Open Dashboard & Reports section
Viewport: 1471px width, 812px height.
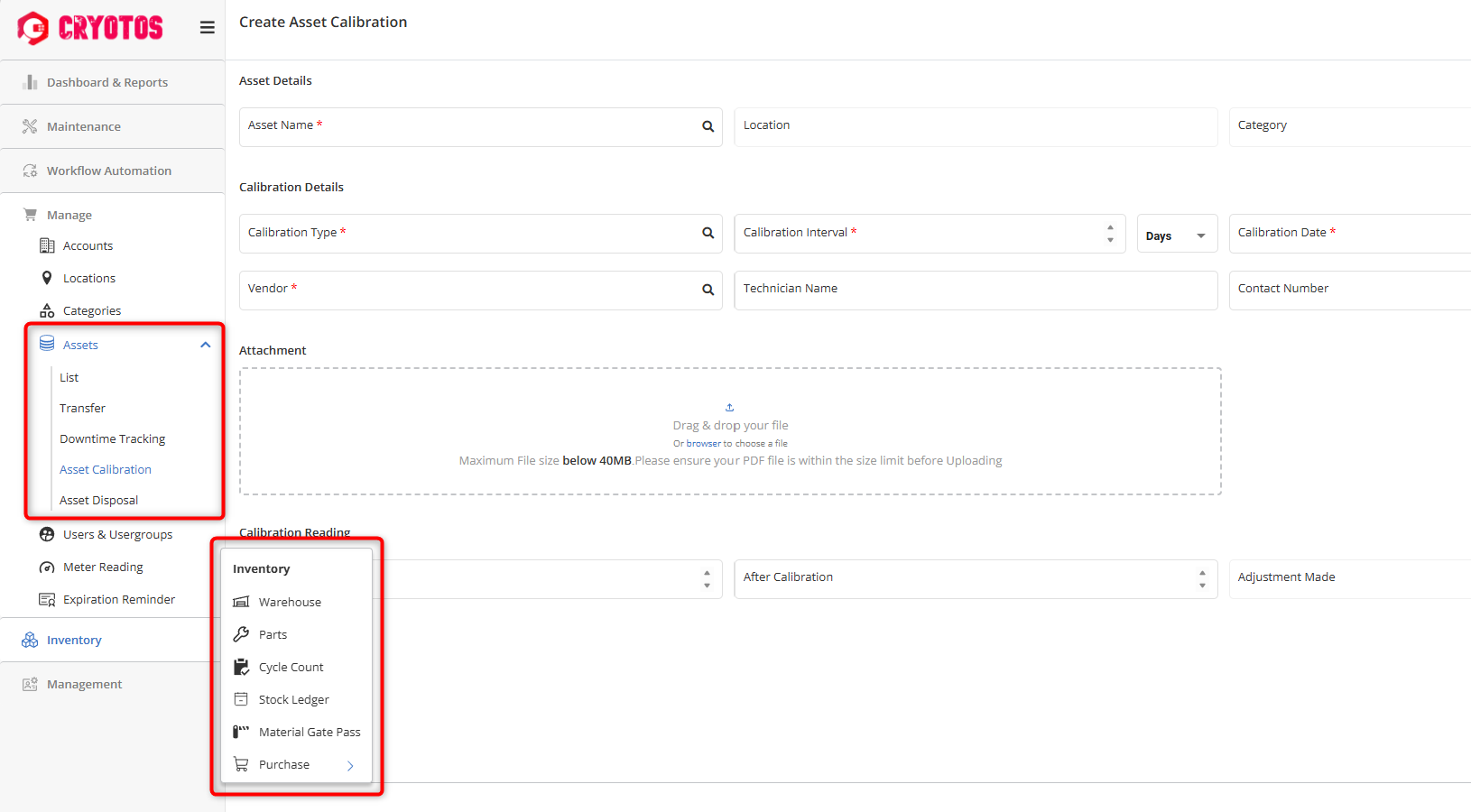coord(106,83)
